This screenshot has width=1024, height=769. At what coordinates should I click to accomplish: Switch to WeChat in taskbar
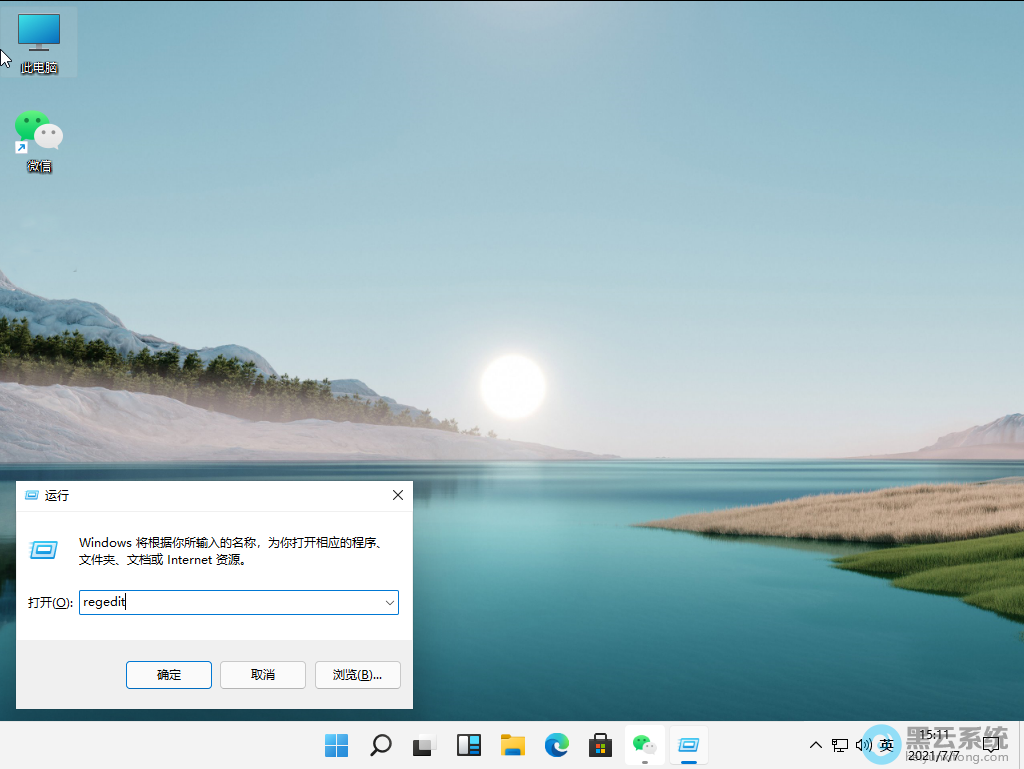[644, 745]
